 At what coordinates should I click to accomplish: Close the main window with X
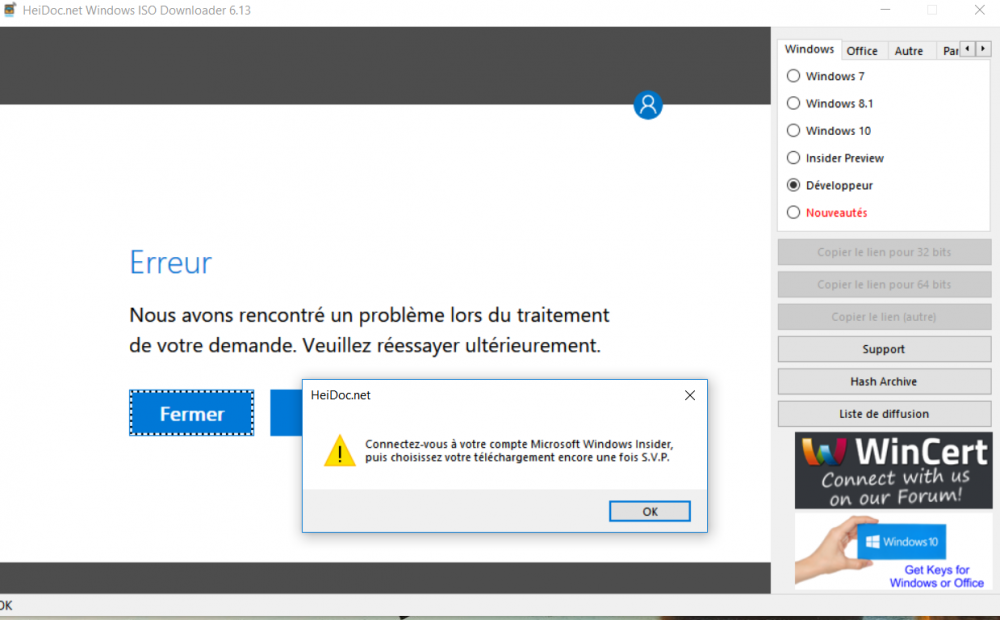click(980, 10)
